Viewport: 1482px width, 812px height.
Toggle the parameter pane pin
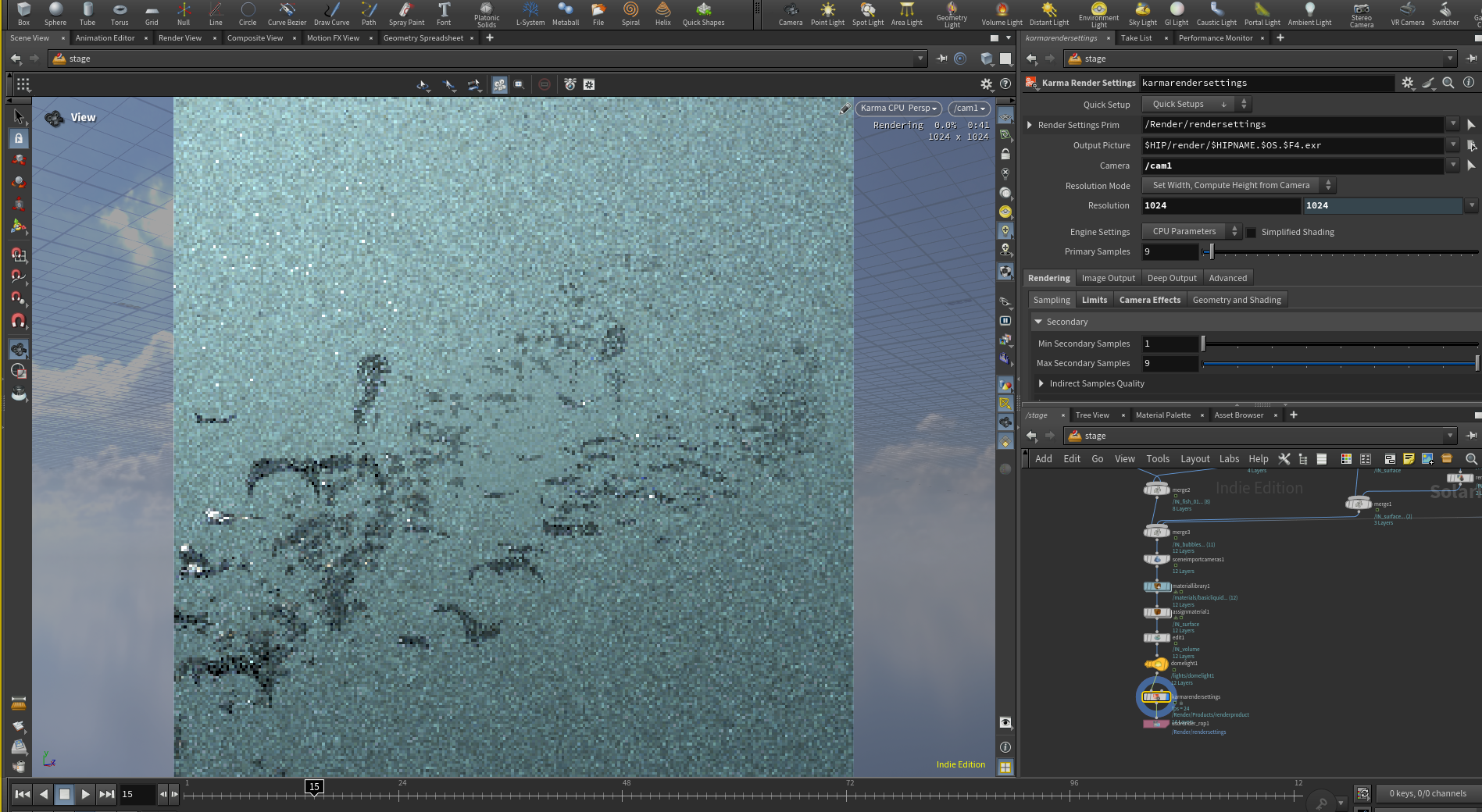tap(1471, 59)
